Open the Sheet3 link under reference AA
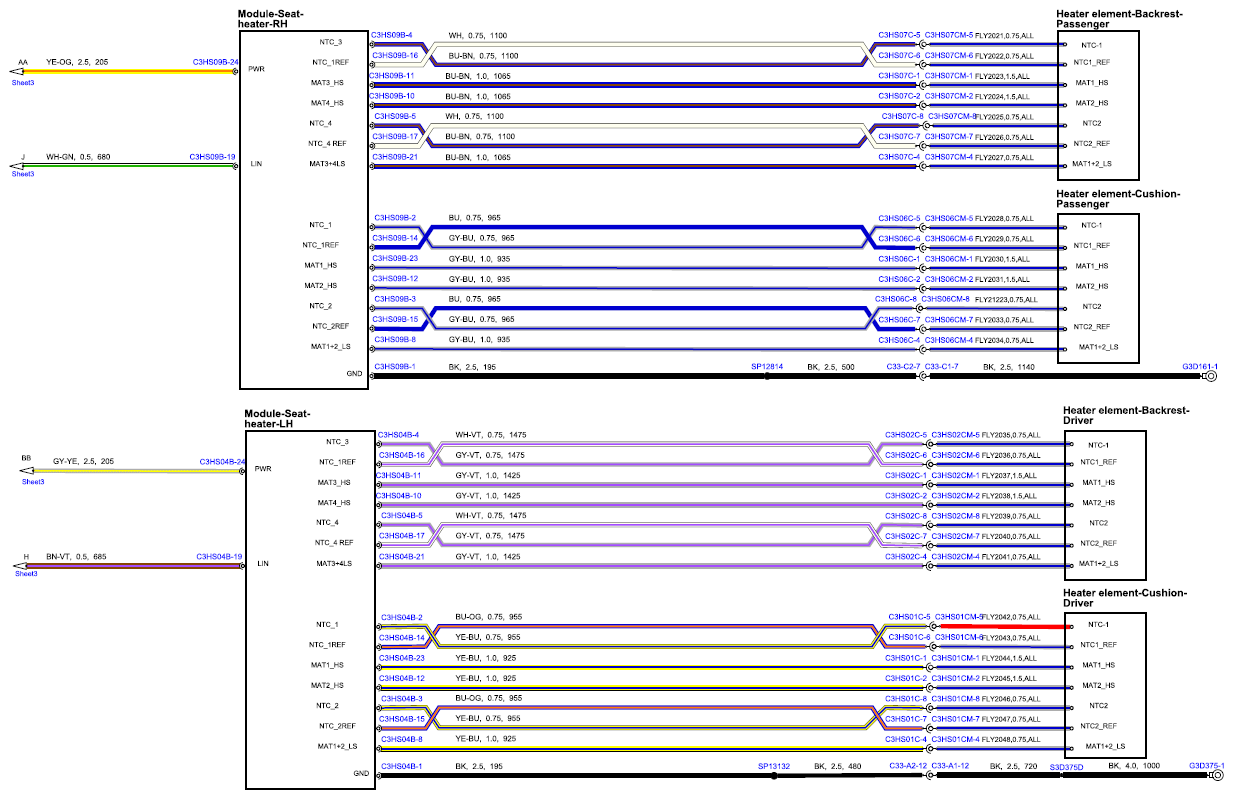Viewport: 1233px width, 799px height. 23,83
